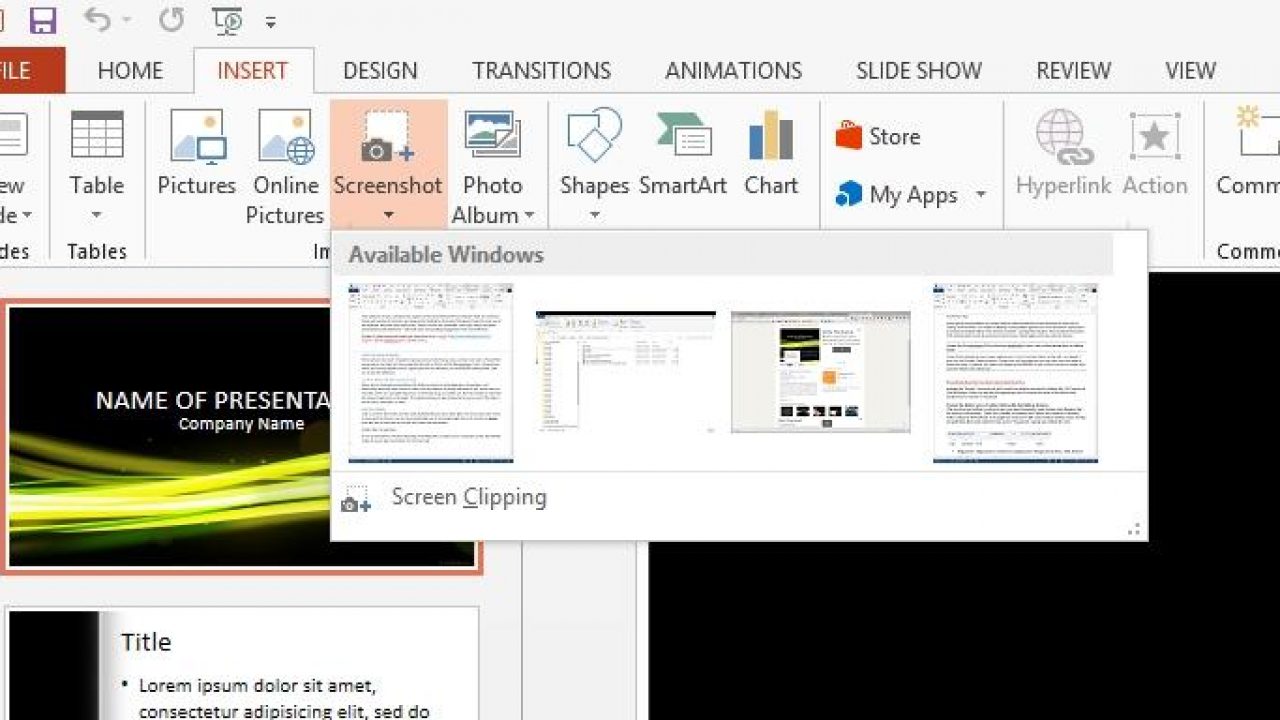1280x720 pixels.
Task: Expand the Shapes dropdown gallery
Action: [x=594, y=214]
